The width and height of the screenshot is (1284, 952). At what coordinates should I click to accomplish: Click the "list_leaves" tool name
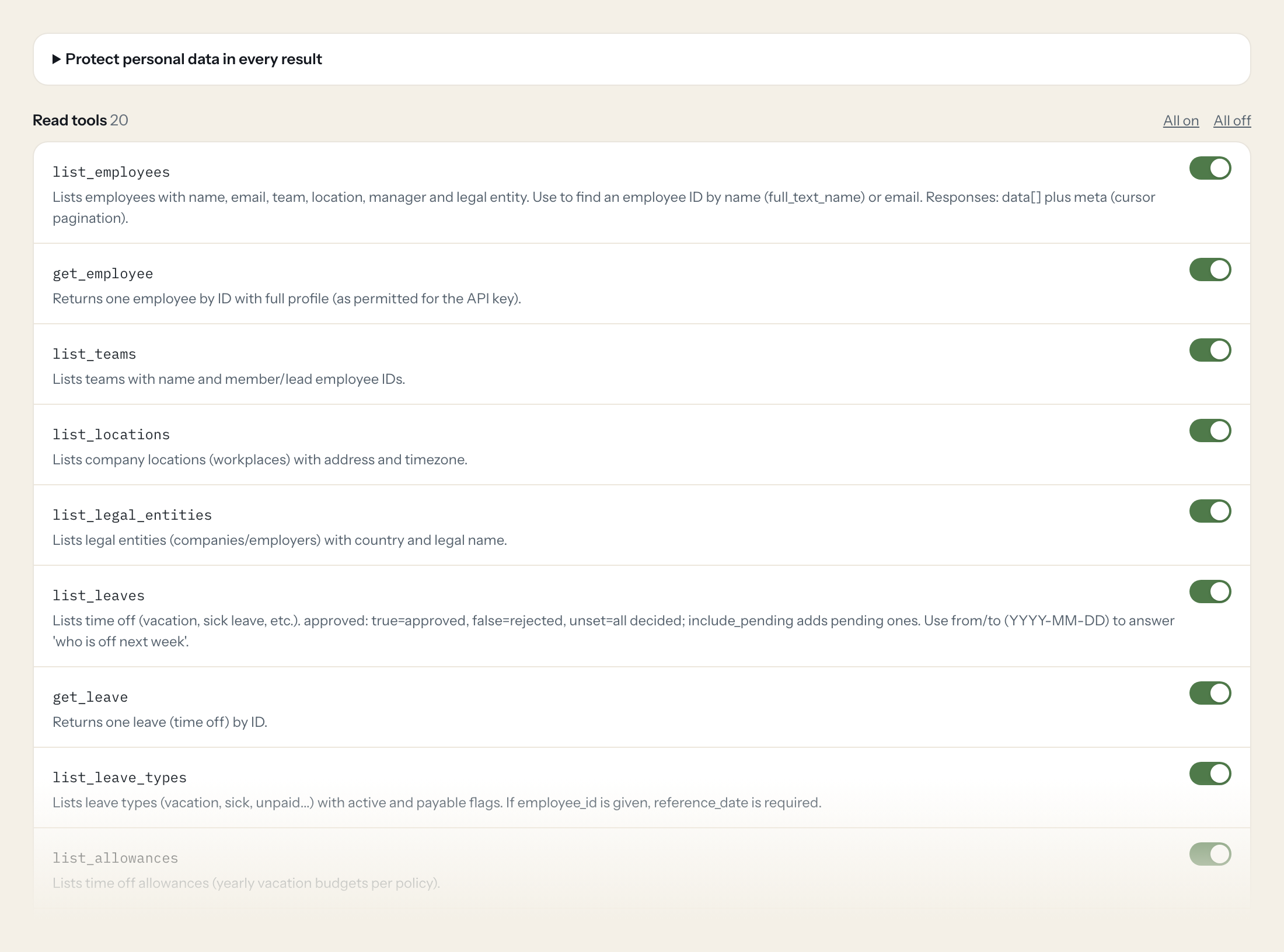pyautogui.click(x=98, y=596)
